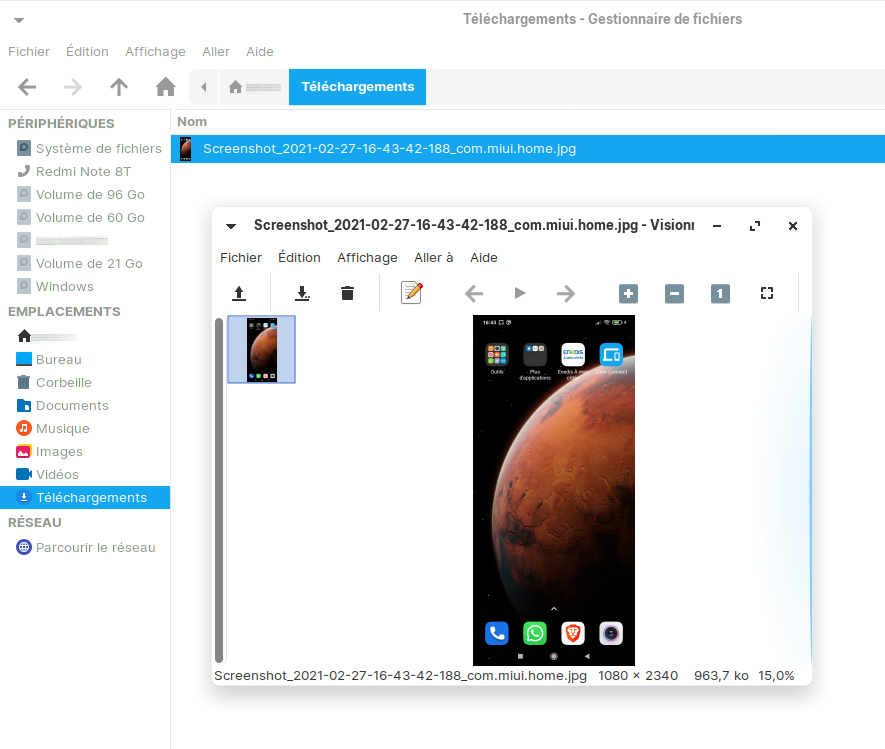Open the image viewer window menu arrow
This screenshot has width=885, height=749.
pos(231,226)
